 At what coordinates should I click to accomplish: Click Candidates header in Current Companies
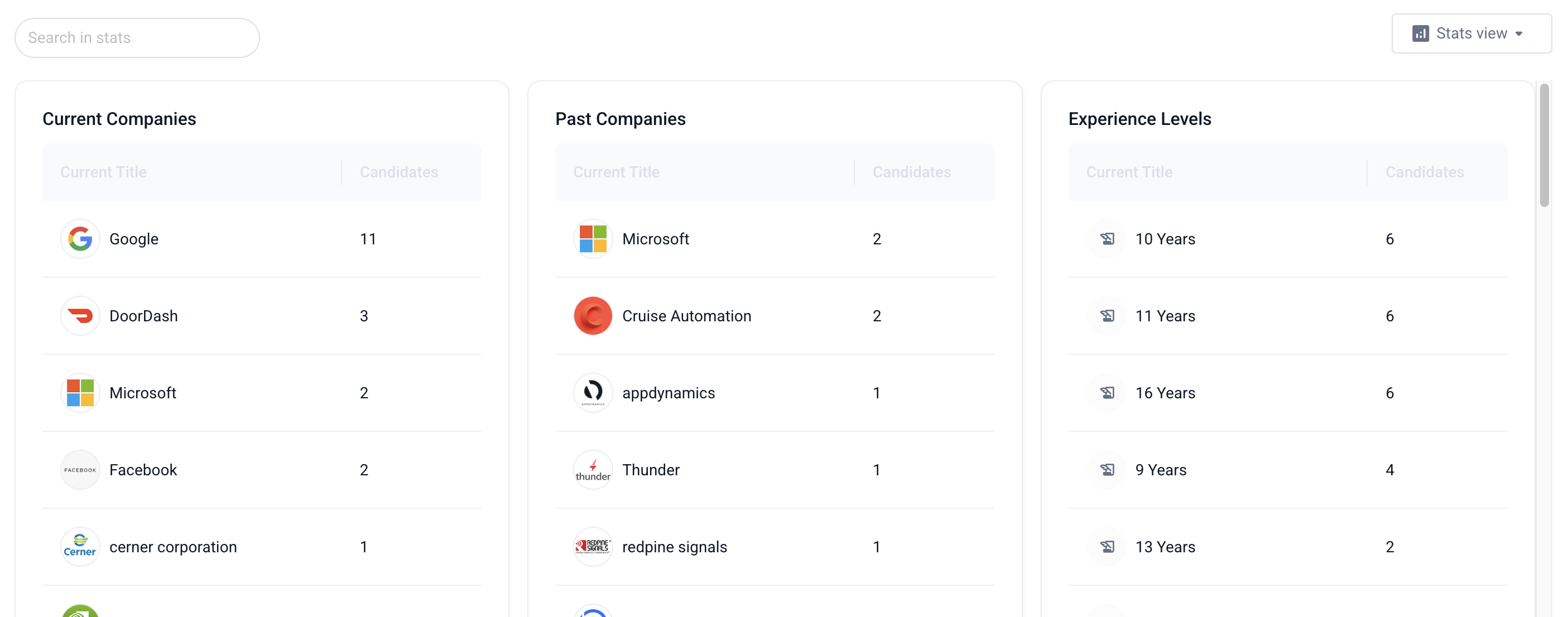click(x=398, y=172)
